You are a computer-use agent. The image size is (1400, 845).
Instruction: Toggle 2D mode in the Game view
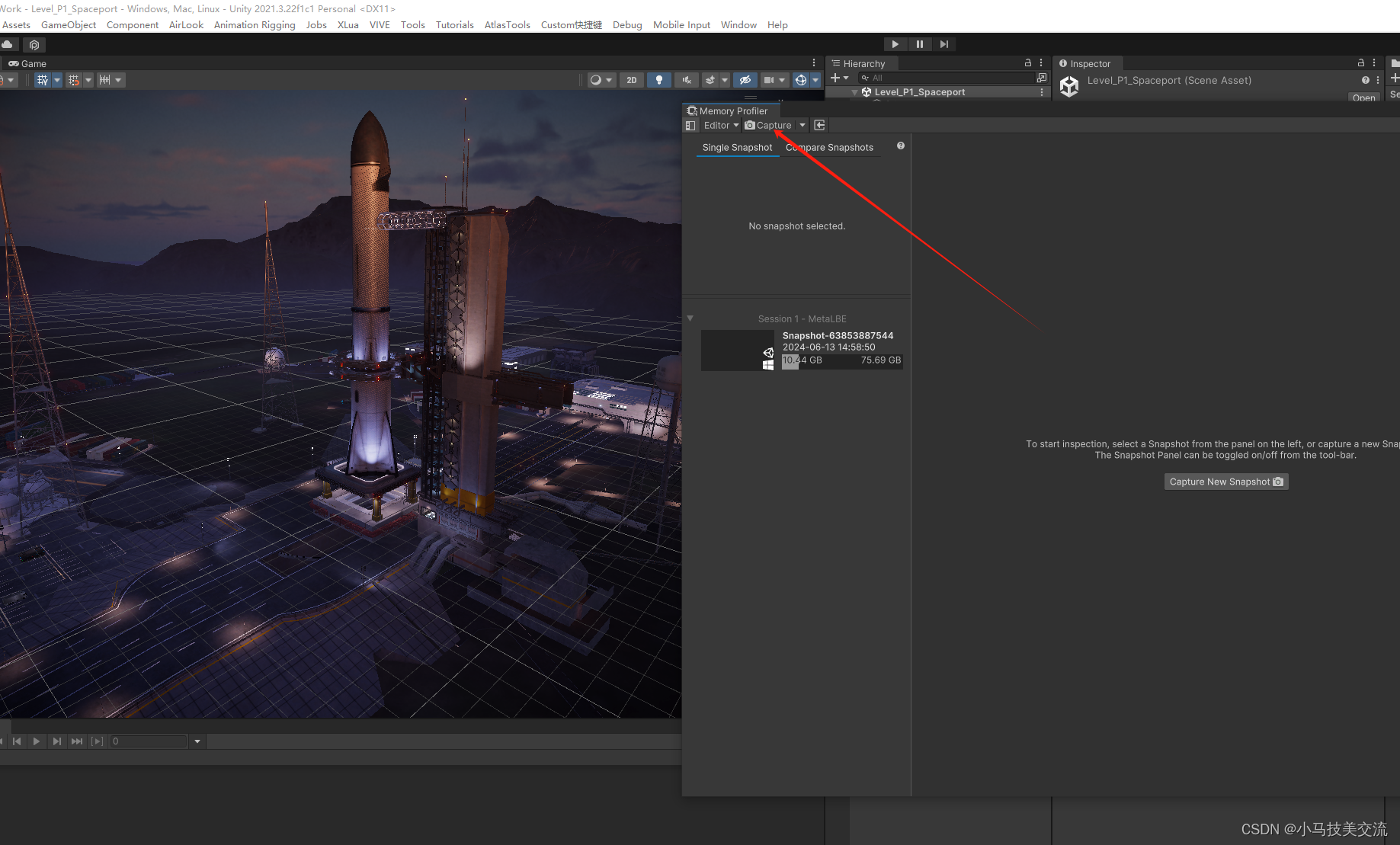click(x=631, y=79)
